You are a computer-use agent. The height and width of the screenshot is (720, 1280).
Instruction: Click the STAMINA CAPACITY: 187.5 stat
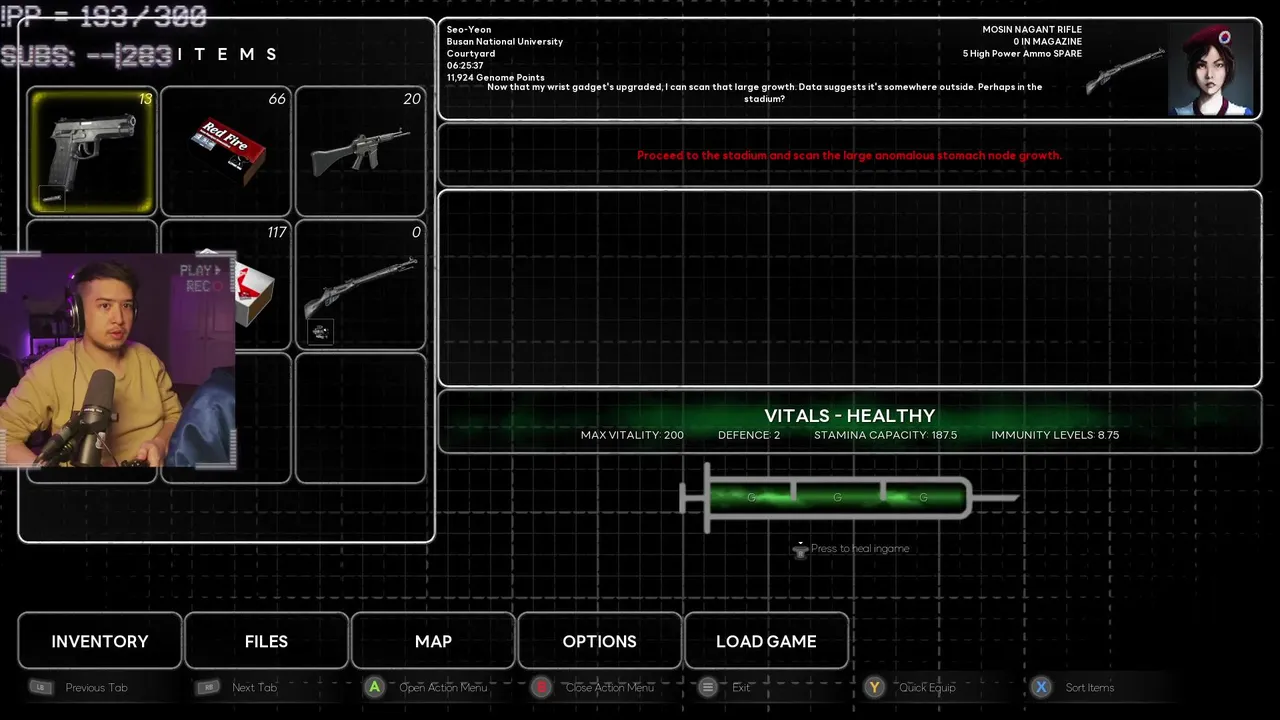click(x=885, y=435)
